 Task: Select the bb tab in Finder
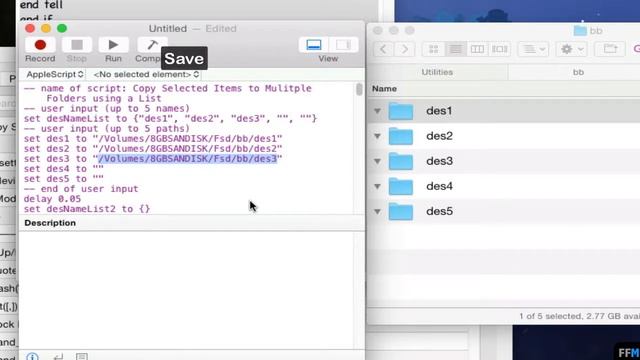pyautogui.click(x=578, y=72)
